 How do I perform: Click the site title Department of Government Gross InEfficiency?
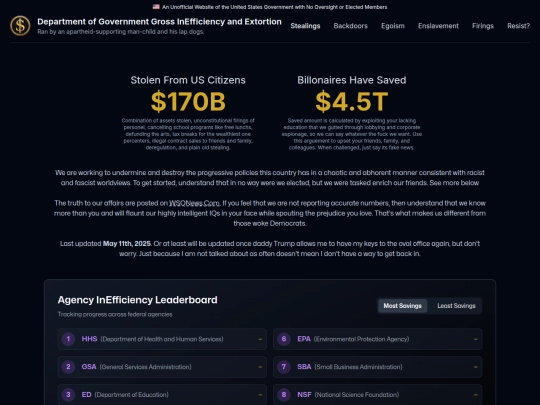pyautogui.click(x=159, y=22)
